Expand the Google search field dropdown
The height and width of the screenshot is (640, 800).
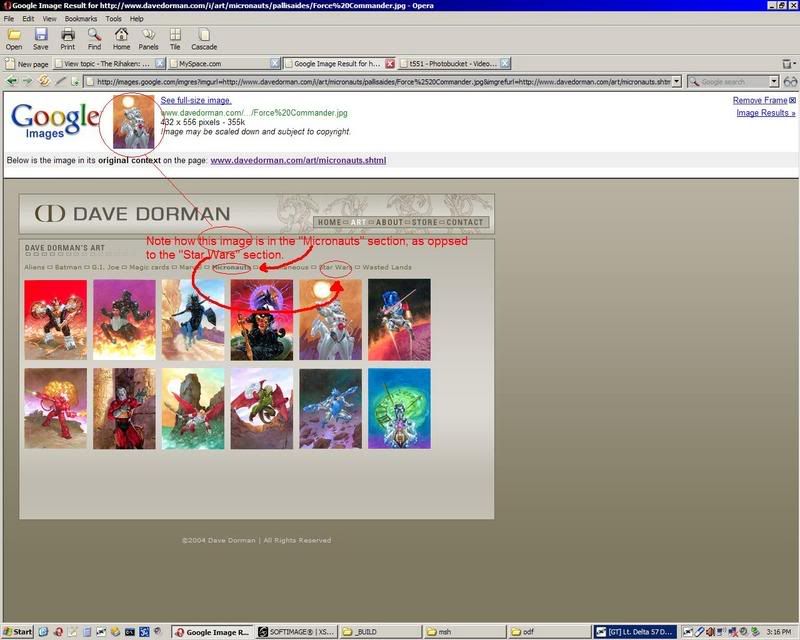tap(774, 81)
